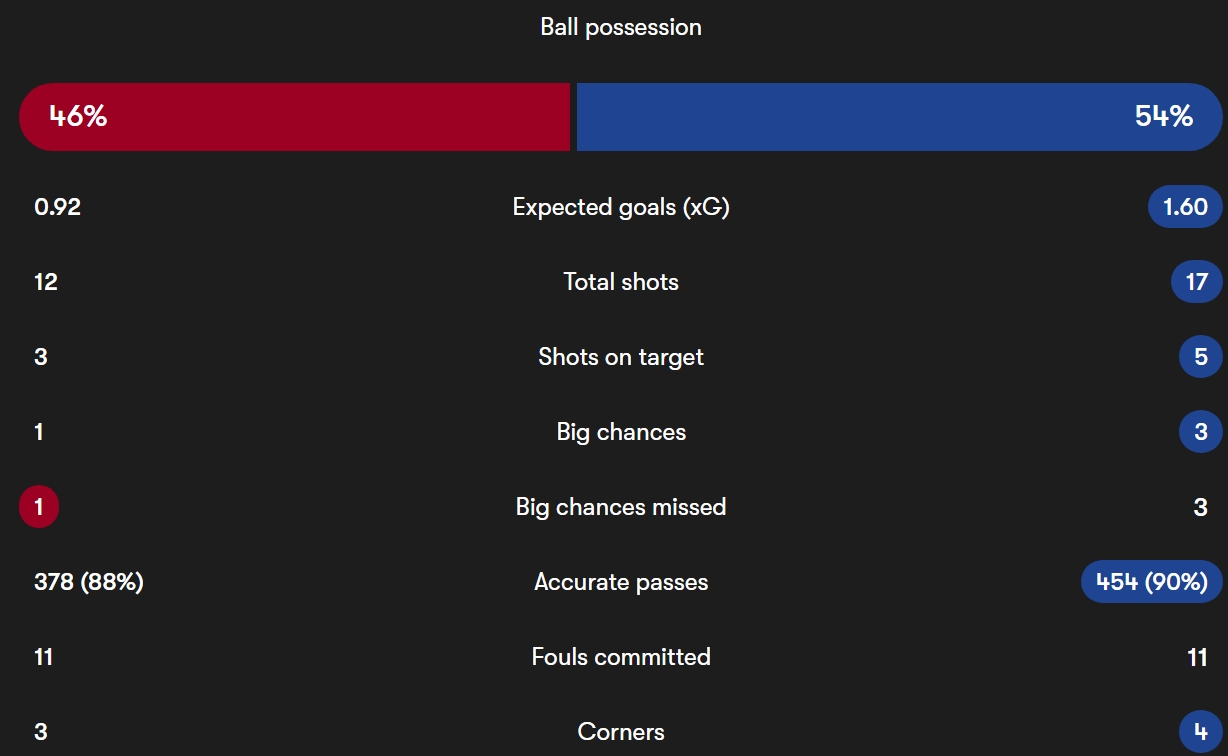Click the 454 (90%) accurate passes badge
This screenshot has height=756, width=1228.
pyautogui.click(x=1152, y=582)
